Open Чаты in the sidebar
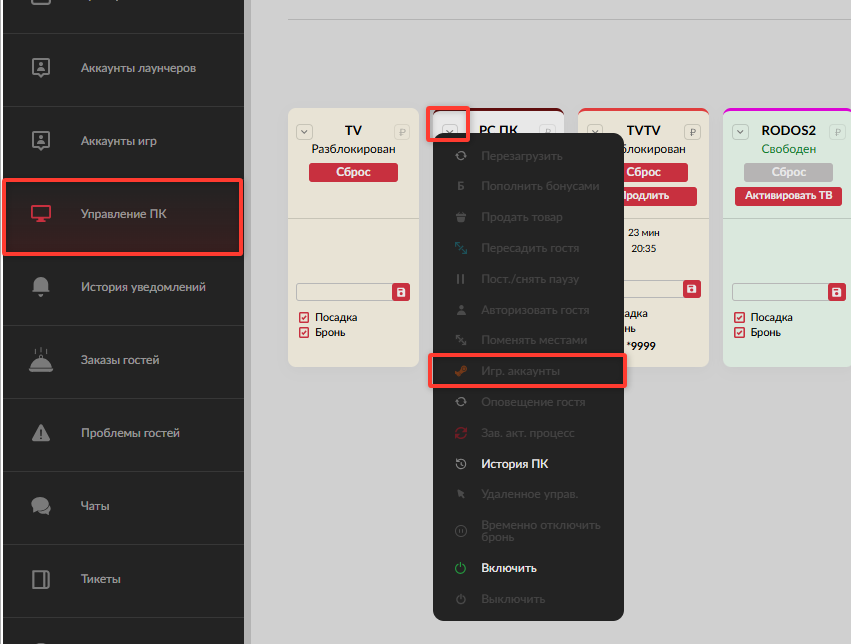Image resolution: width=851 pixels, height=644 pixels. click(124, 506)
